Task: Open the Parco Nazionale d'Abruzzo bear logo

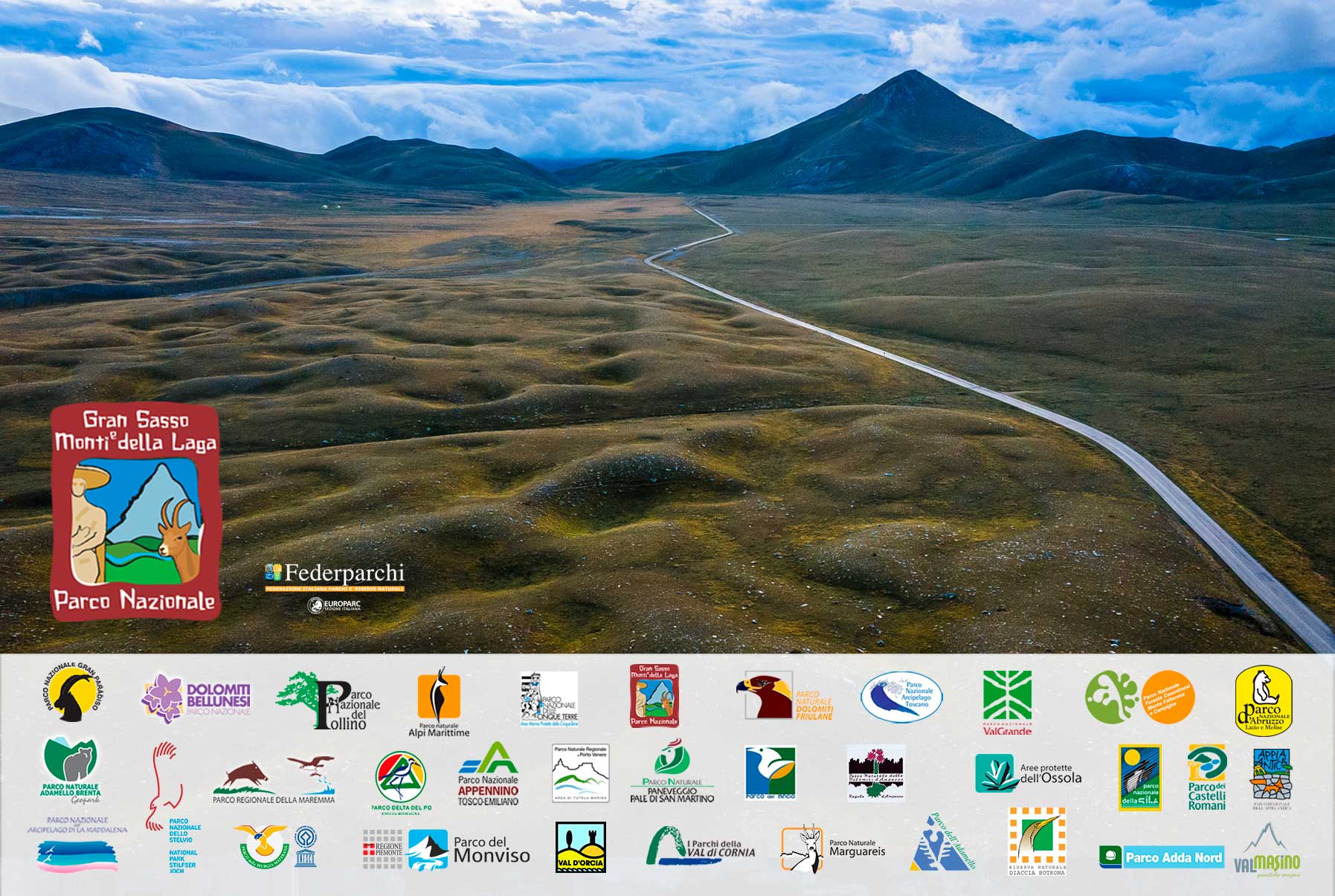Action: (1264, 700)
